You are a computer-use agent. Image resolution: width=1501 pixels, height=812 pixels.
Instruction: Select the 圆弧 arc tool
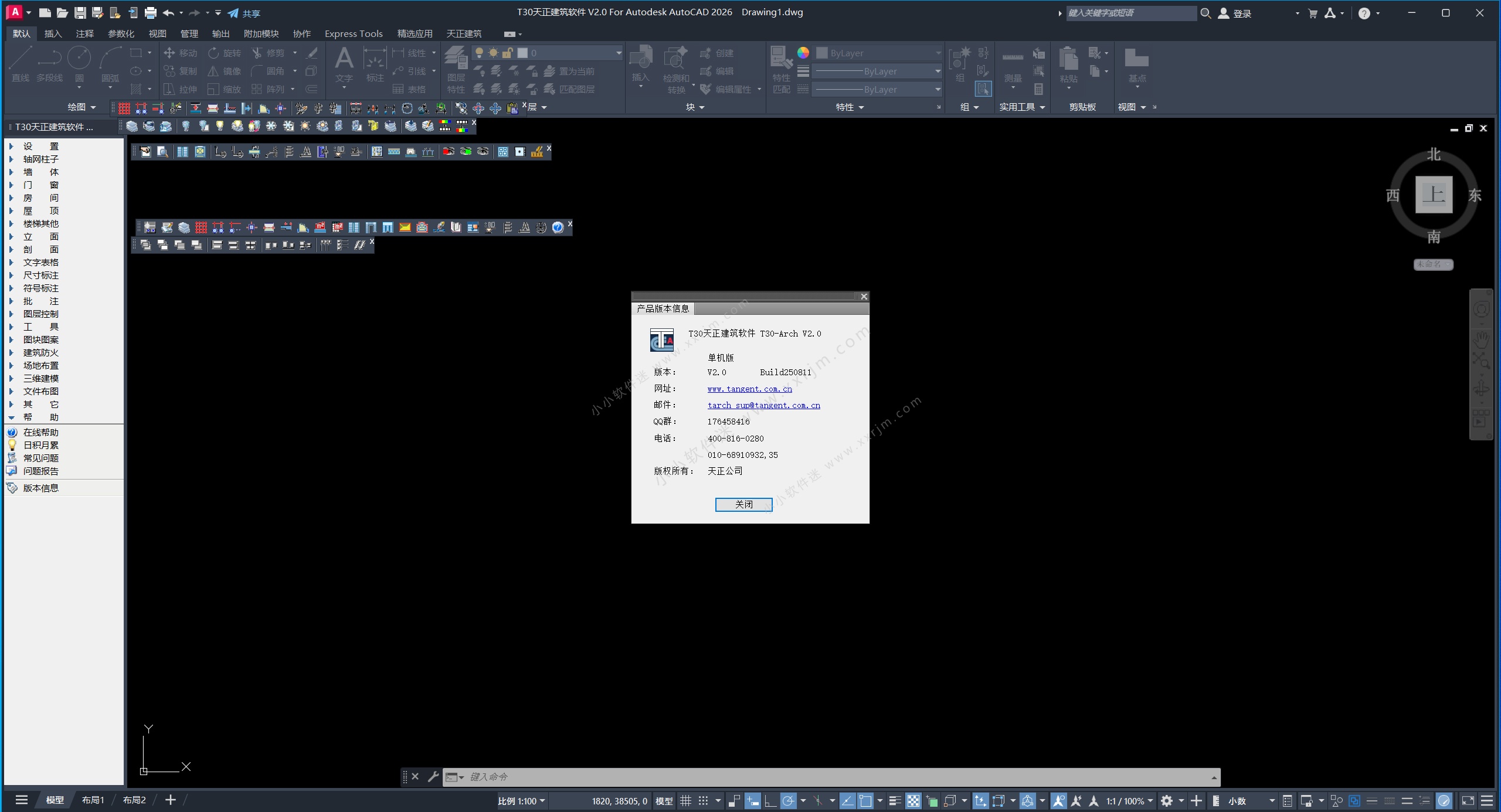(x=110, y=64)
